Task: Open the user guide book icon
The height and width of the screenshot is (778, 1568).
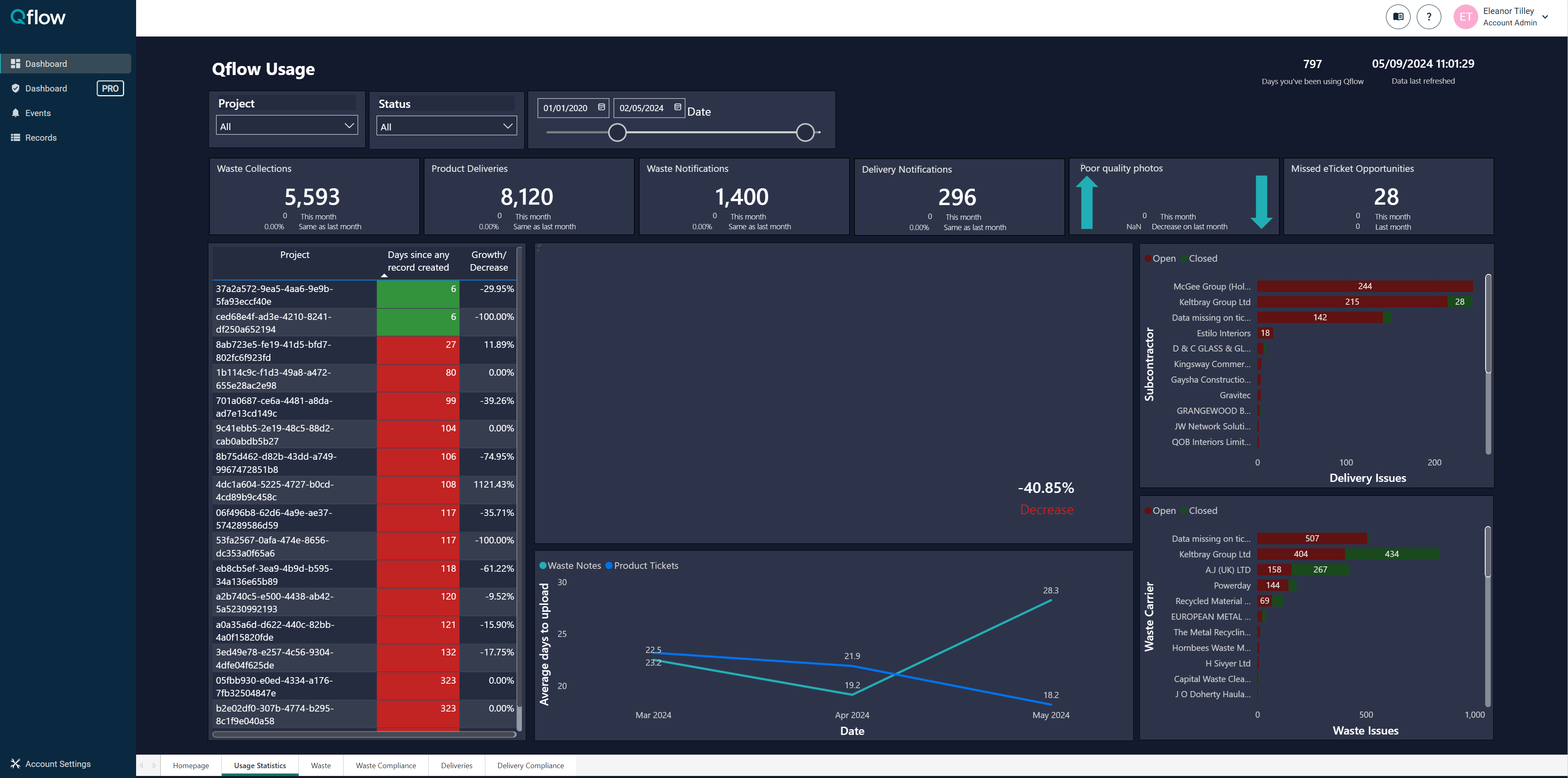Action: click(1397, 16)
